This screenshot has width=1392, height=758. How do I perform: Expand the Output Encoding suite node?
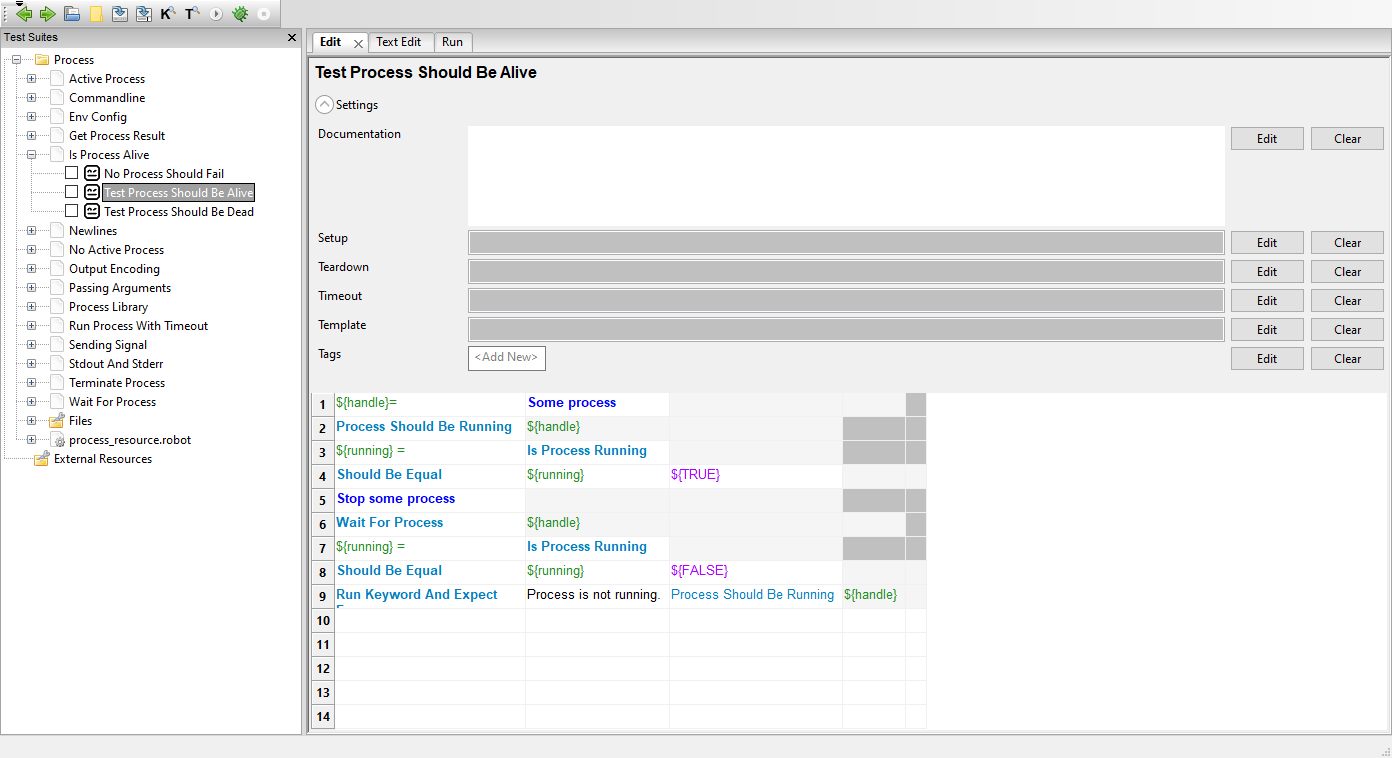click(31, 269)
